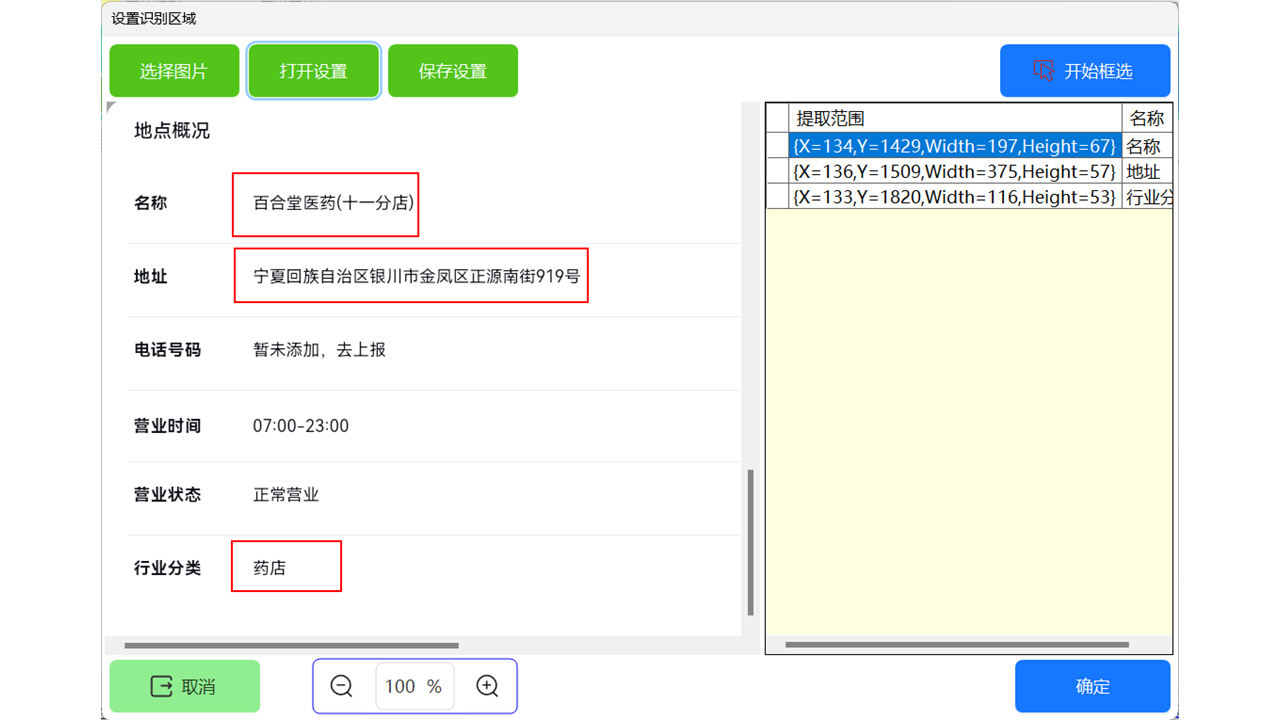Click the 提取范围 column header

tap(955, 119)
